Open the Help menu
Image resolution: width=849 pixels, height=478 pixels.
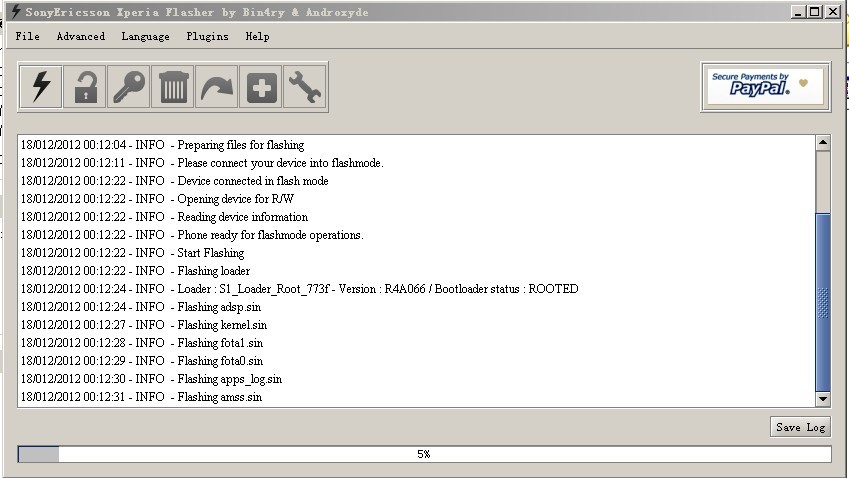tap(257, 36)
